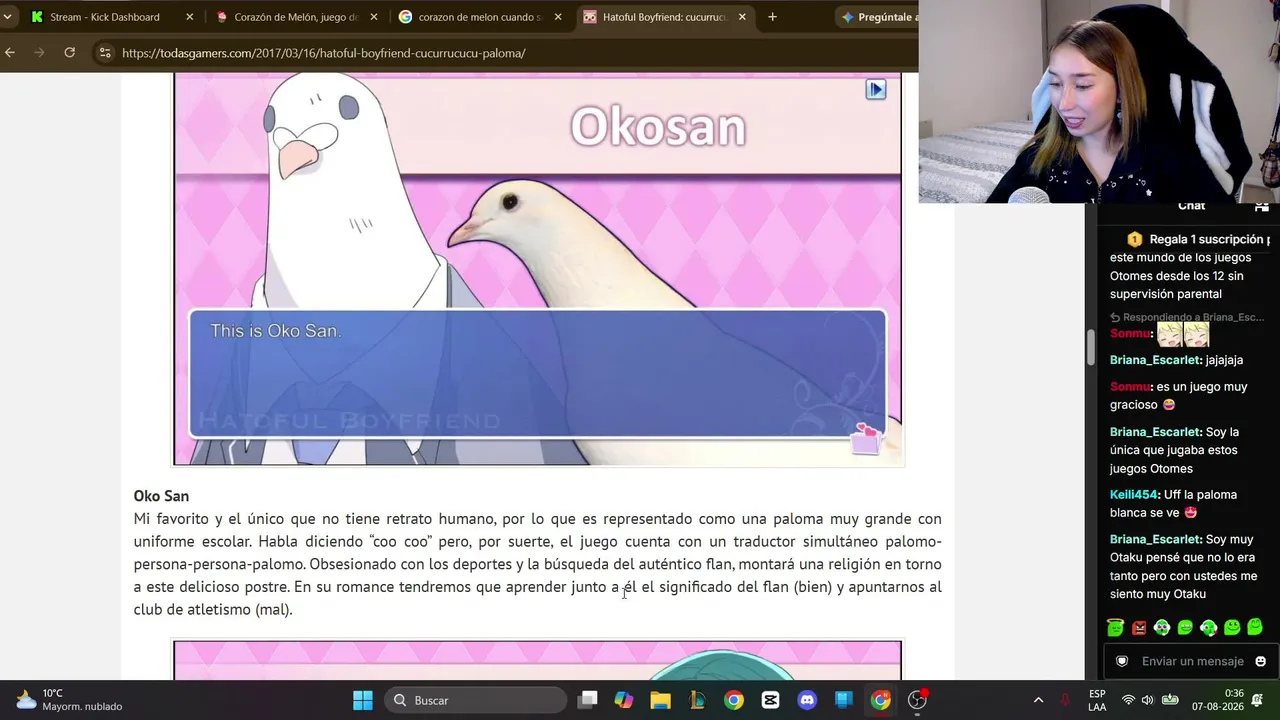
Task: Expand the tab search dropdown
Action: [8, 17]
